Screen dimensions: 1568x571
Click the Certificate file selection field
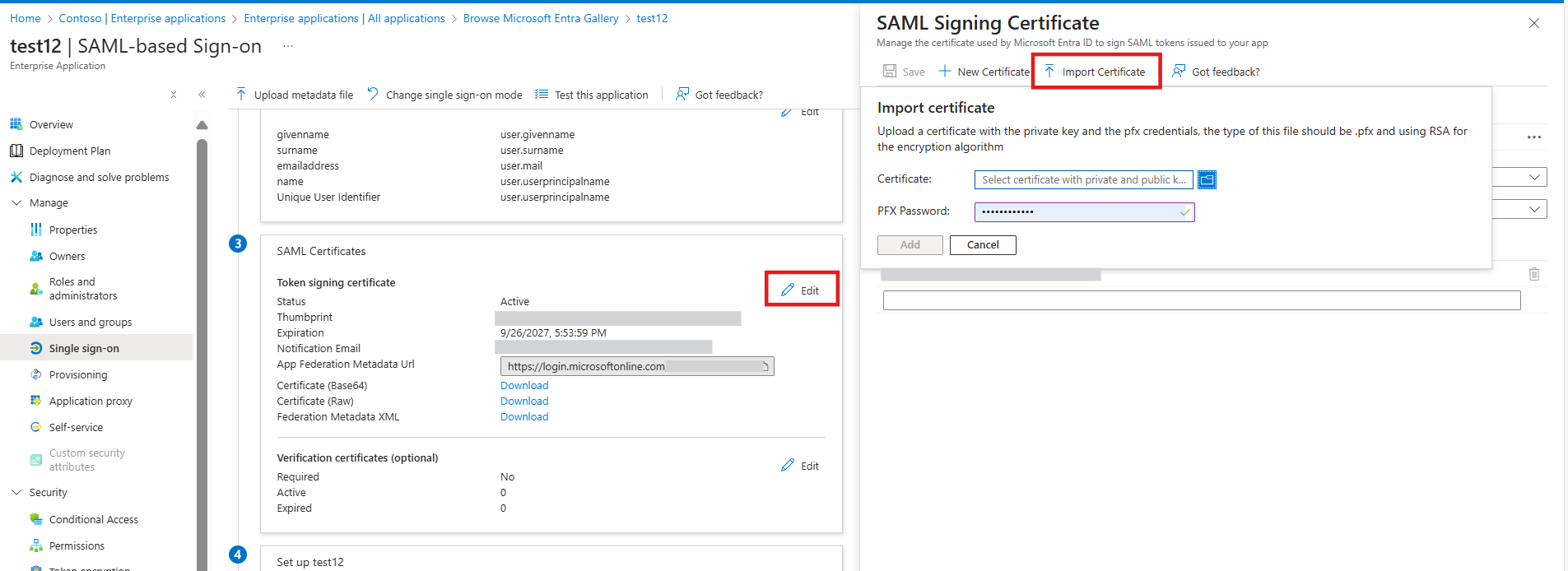tap(1085, 179)
